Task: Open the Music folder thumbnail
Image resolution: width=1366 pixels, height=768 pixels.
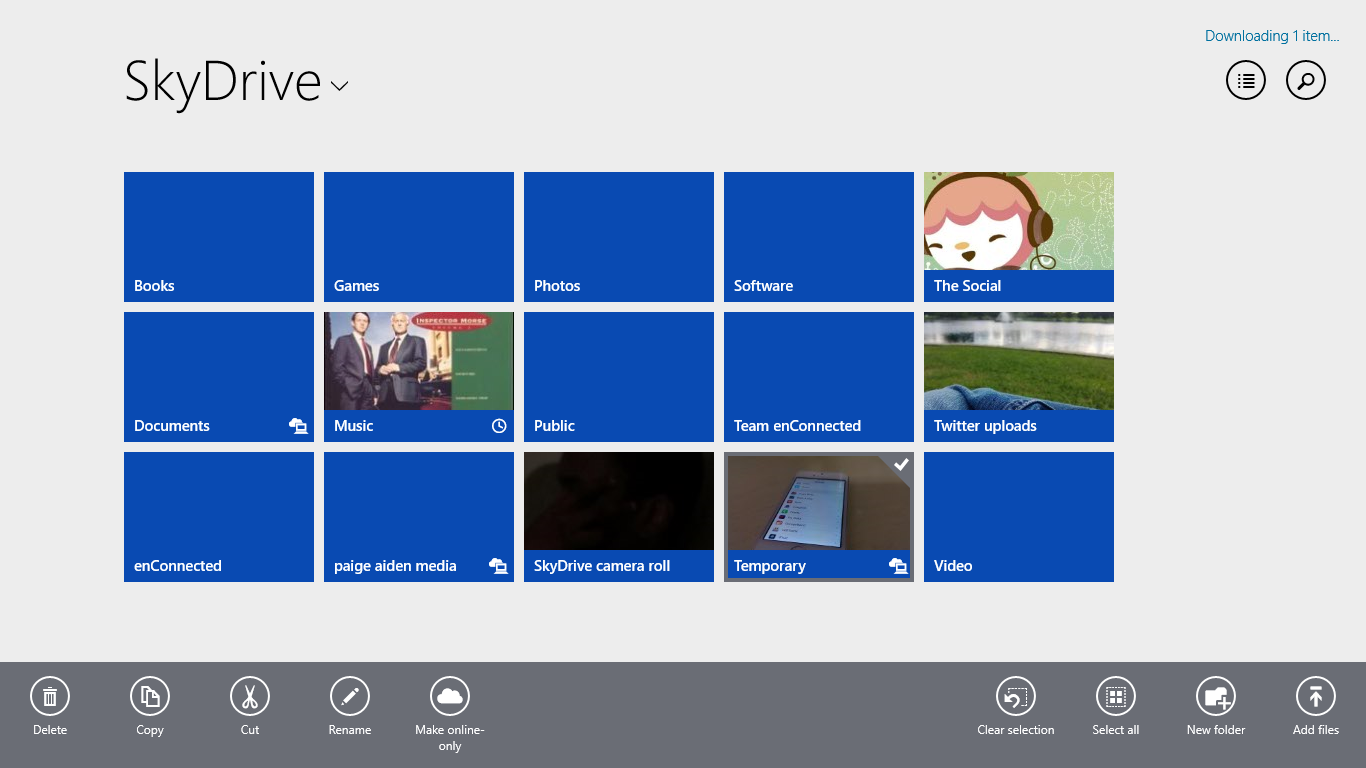Action: (x=419, y=377)
